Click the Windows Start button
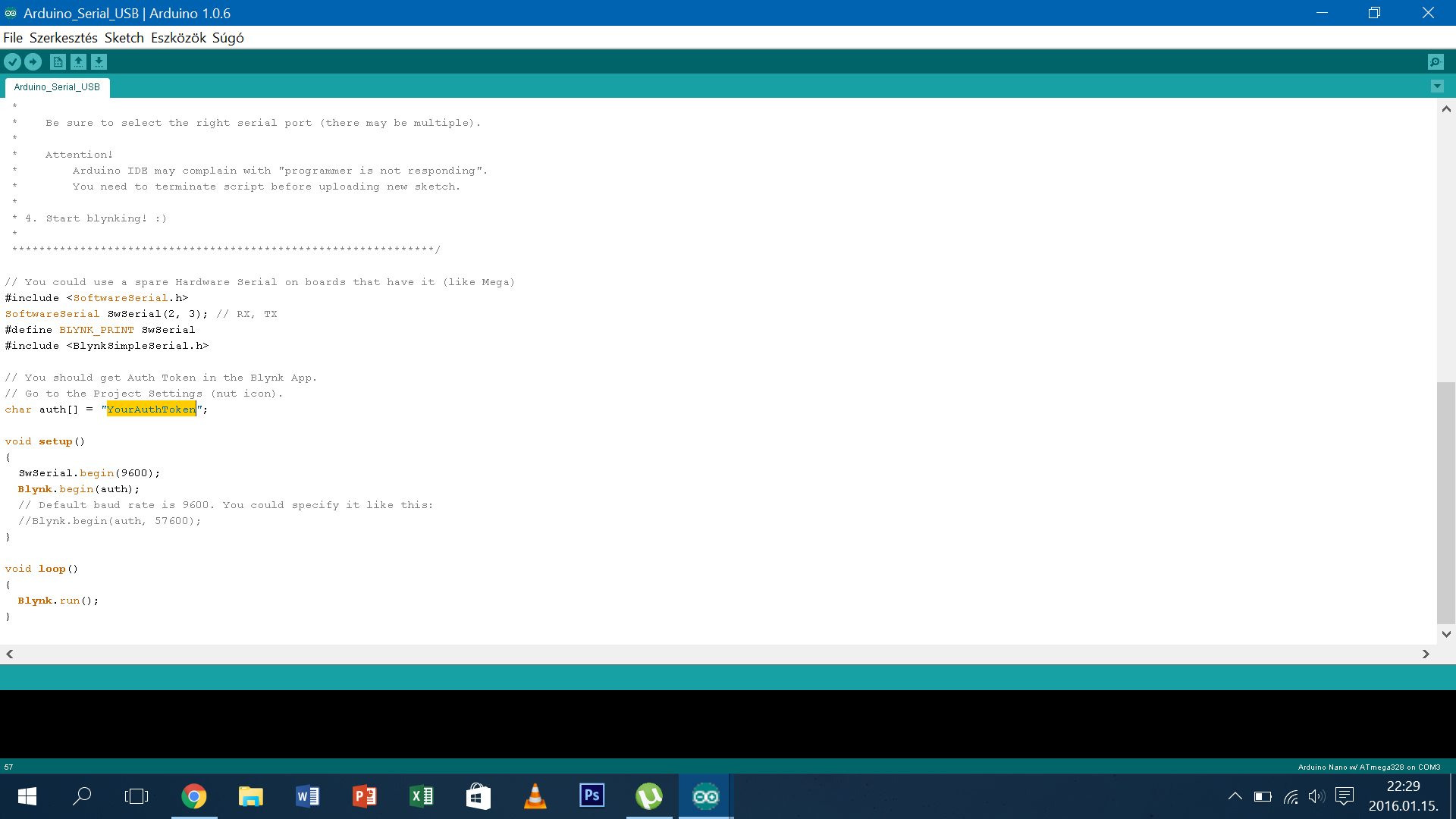The height and width of the screenshot is (819, 1456). coord(27,796)
